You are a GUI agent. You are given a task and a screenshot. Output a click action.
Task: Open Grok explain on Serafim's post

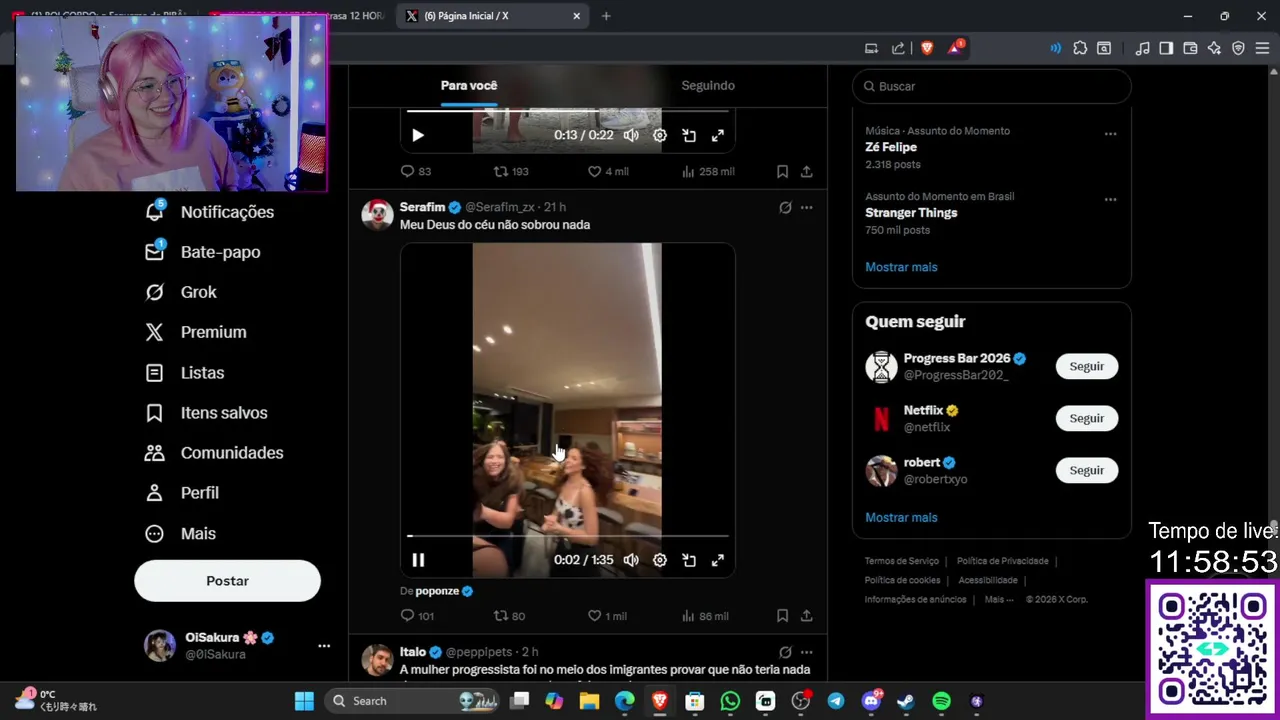pyautogui.click(x=785, y=208)
